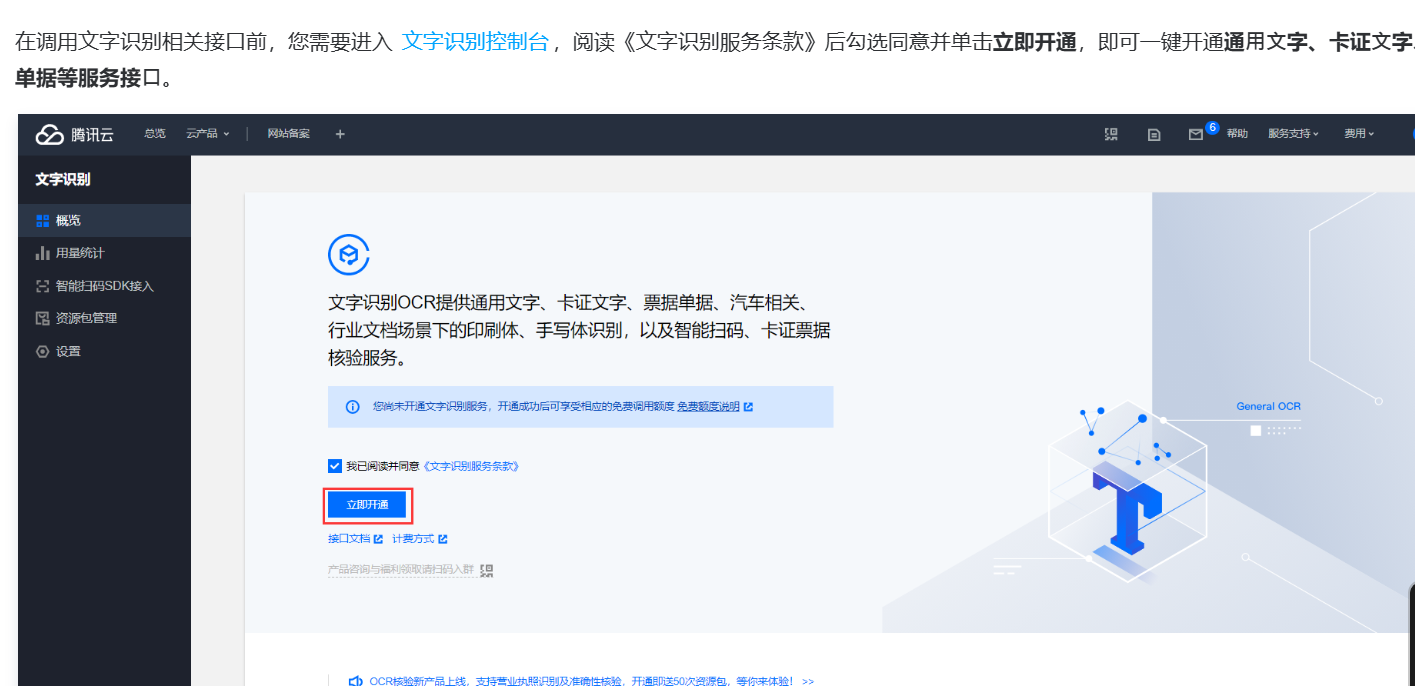Screen dimensions: 1415x686
Task: Click QR icon next to 扫码入群
Action: (x=487, y=570)
